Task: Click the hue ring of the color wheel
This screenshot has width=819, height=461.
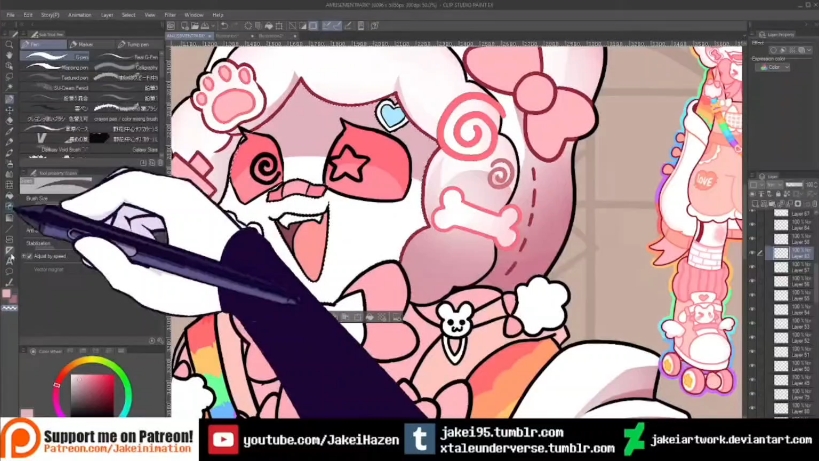Action: (x=92, y=360)
